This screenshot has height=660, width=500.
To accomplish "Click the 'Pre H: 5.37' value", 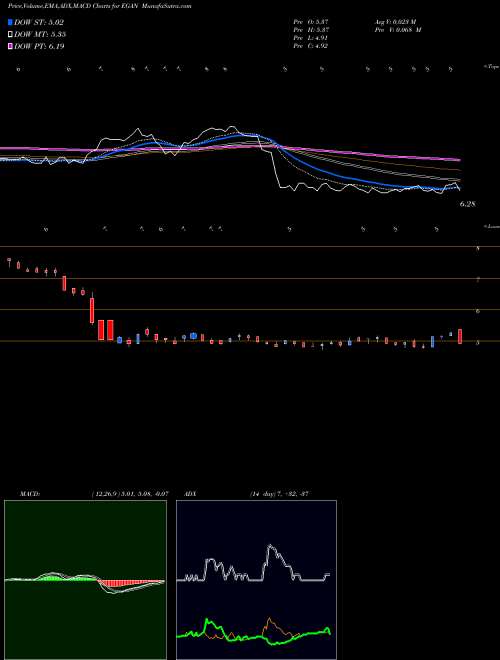I will pyautogui.click(x=311, y=30).
